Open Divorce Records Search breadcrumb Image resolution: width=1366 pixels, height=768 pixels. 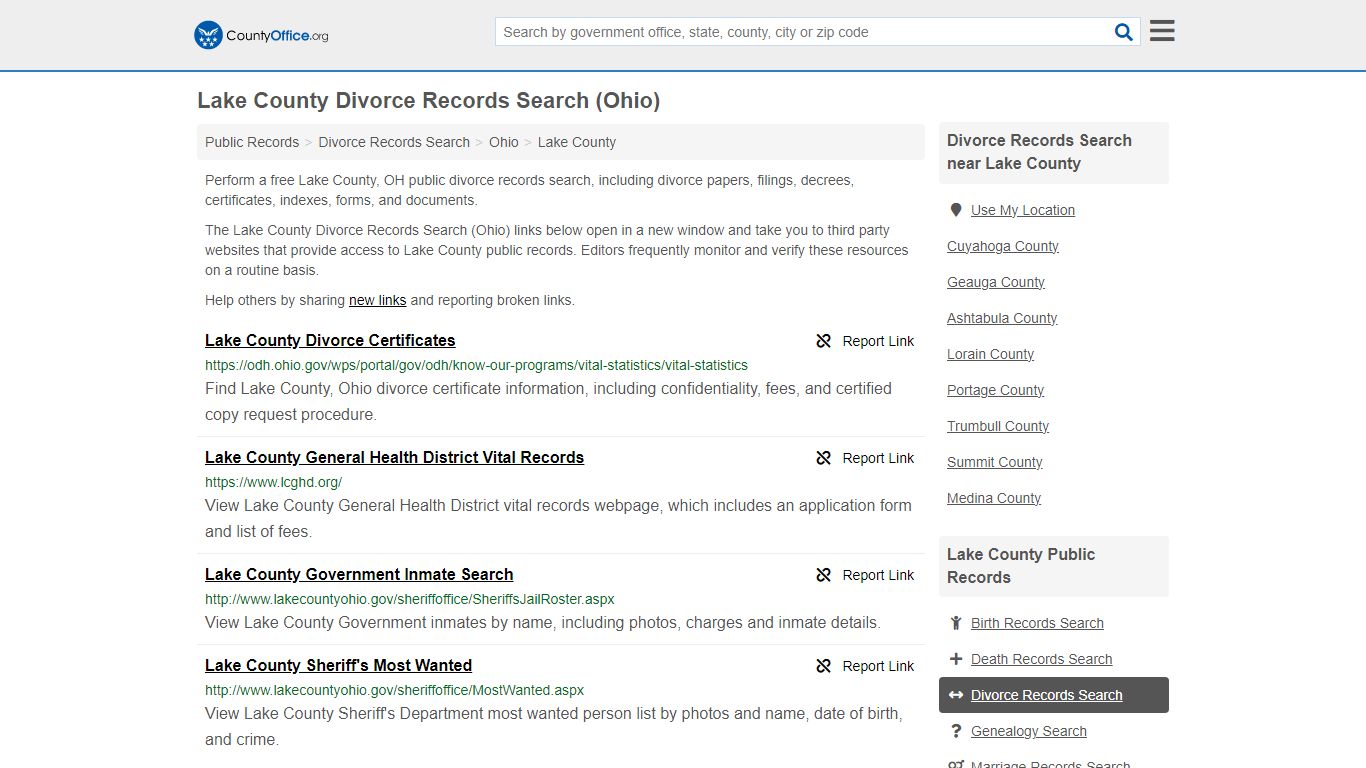[x=394, y=142]
